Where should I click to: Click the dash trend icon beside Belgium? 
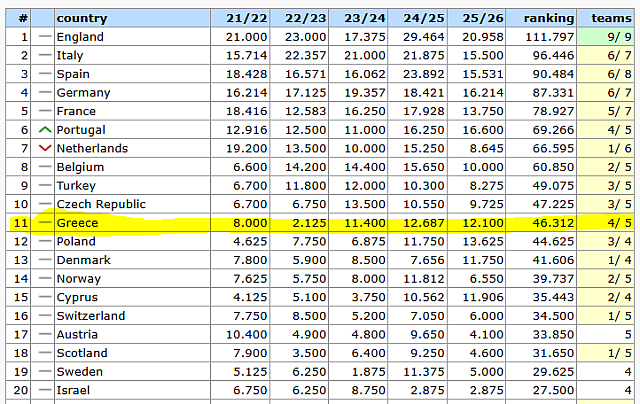point(44,167)
